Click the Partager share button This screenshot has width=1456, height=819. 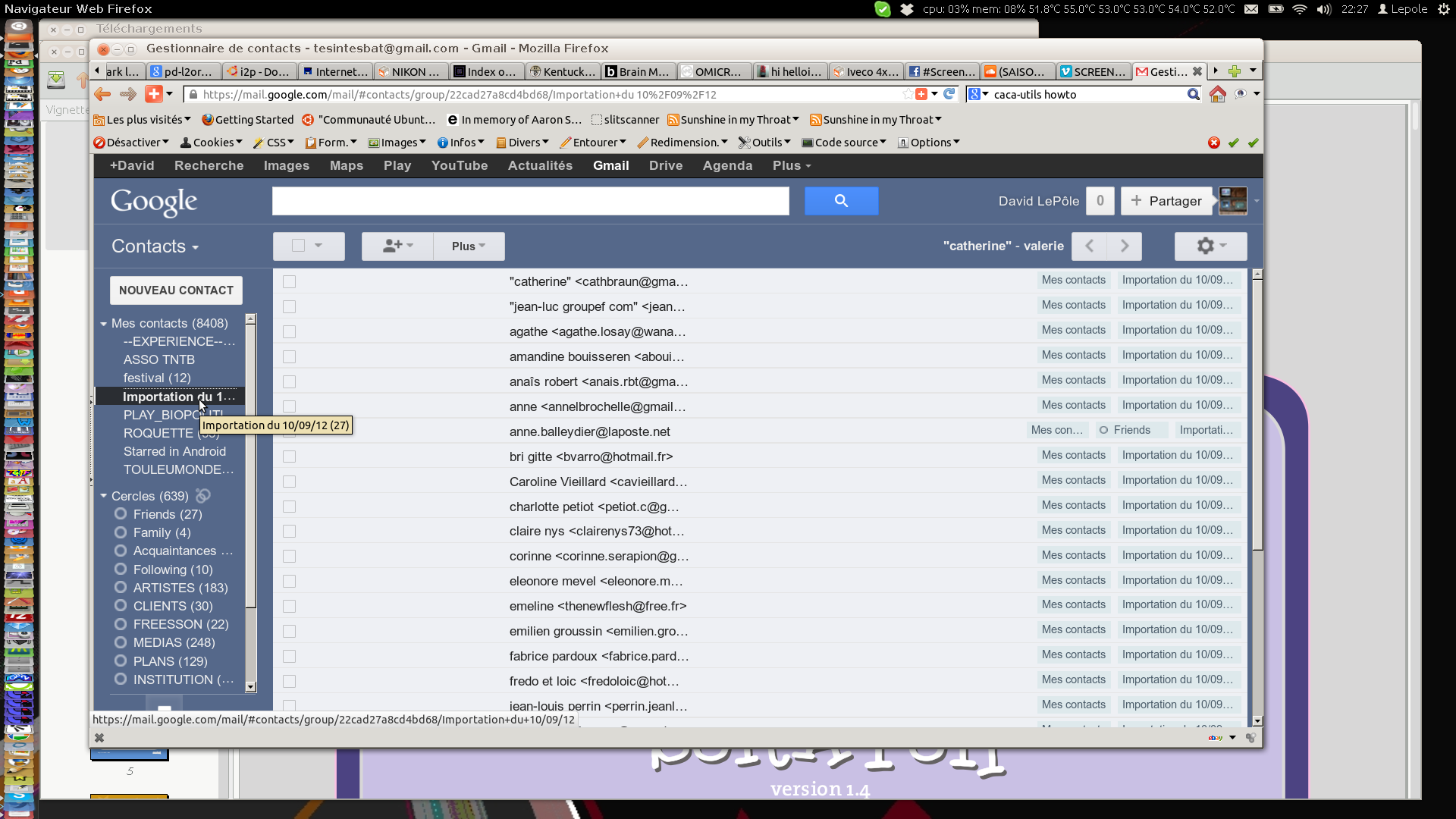(x=1166, y=201)
